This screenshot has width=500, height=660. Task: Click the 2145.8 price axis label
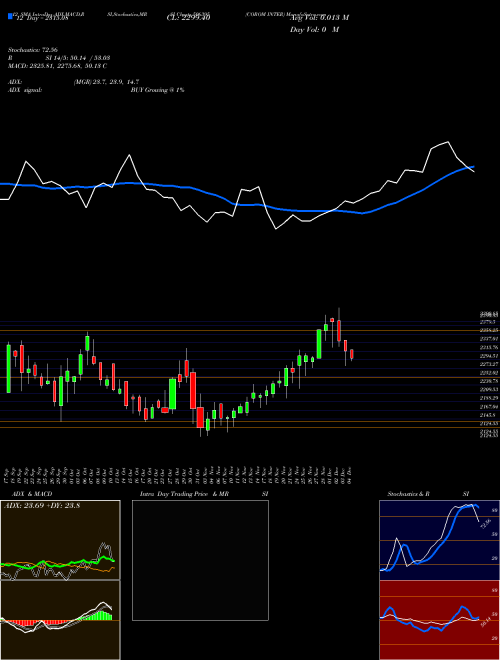click(x=489, y=415)
